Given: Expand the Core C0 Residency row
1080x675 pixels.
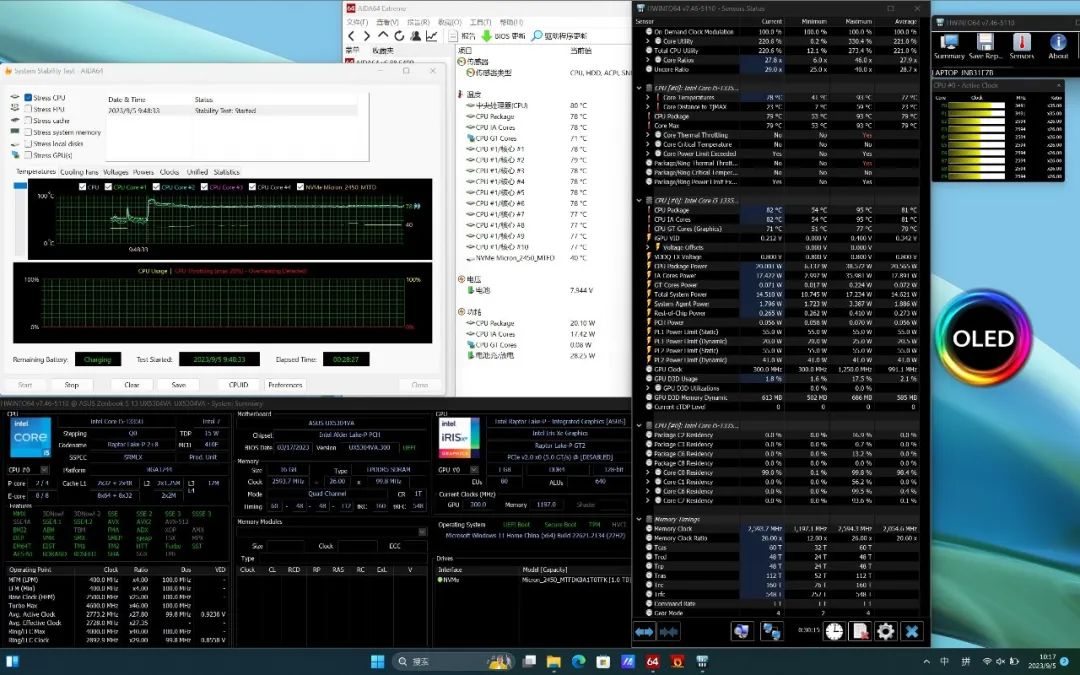Looking at the screenshot, I should click(x=648, y=472).
